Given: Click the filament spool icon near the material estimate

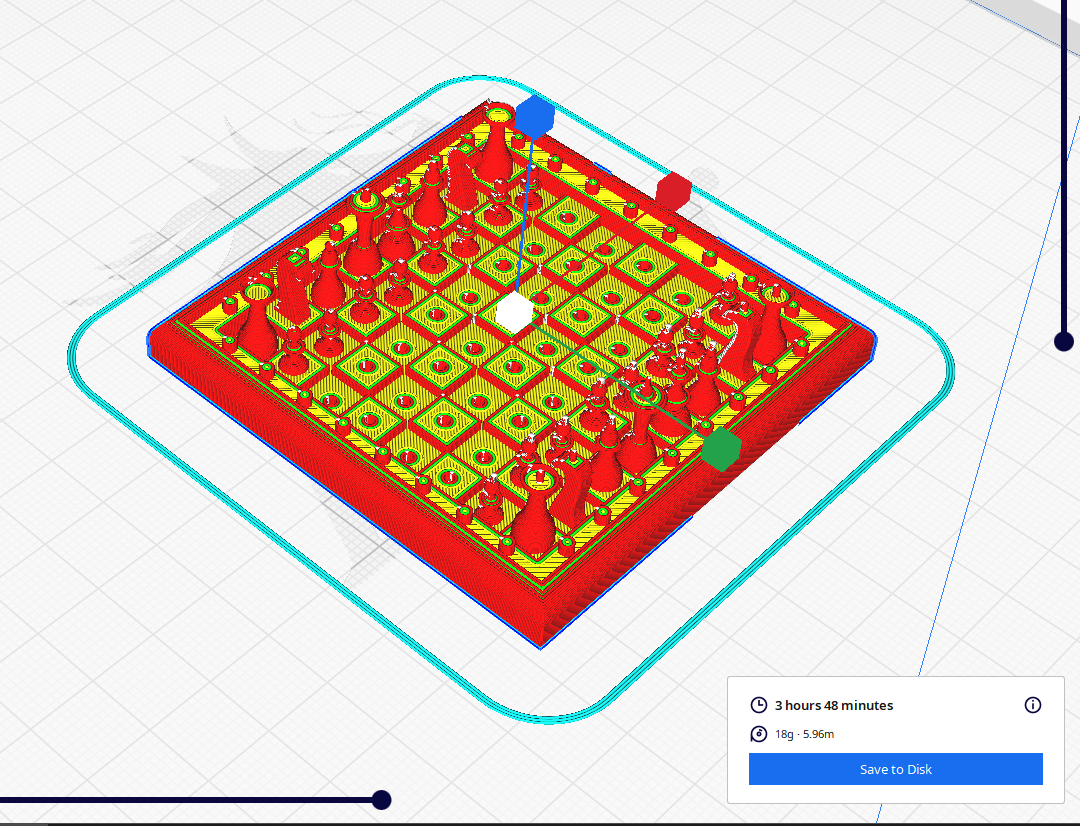Looking at the screenshot, I should 757,733.
